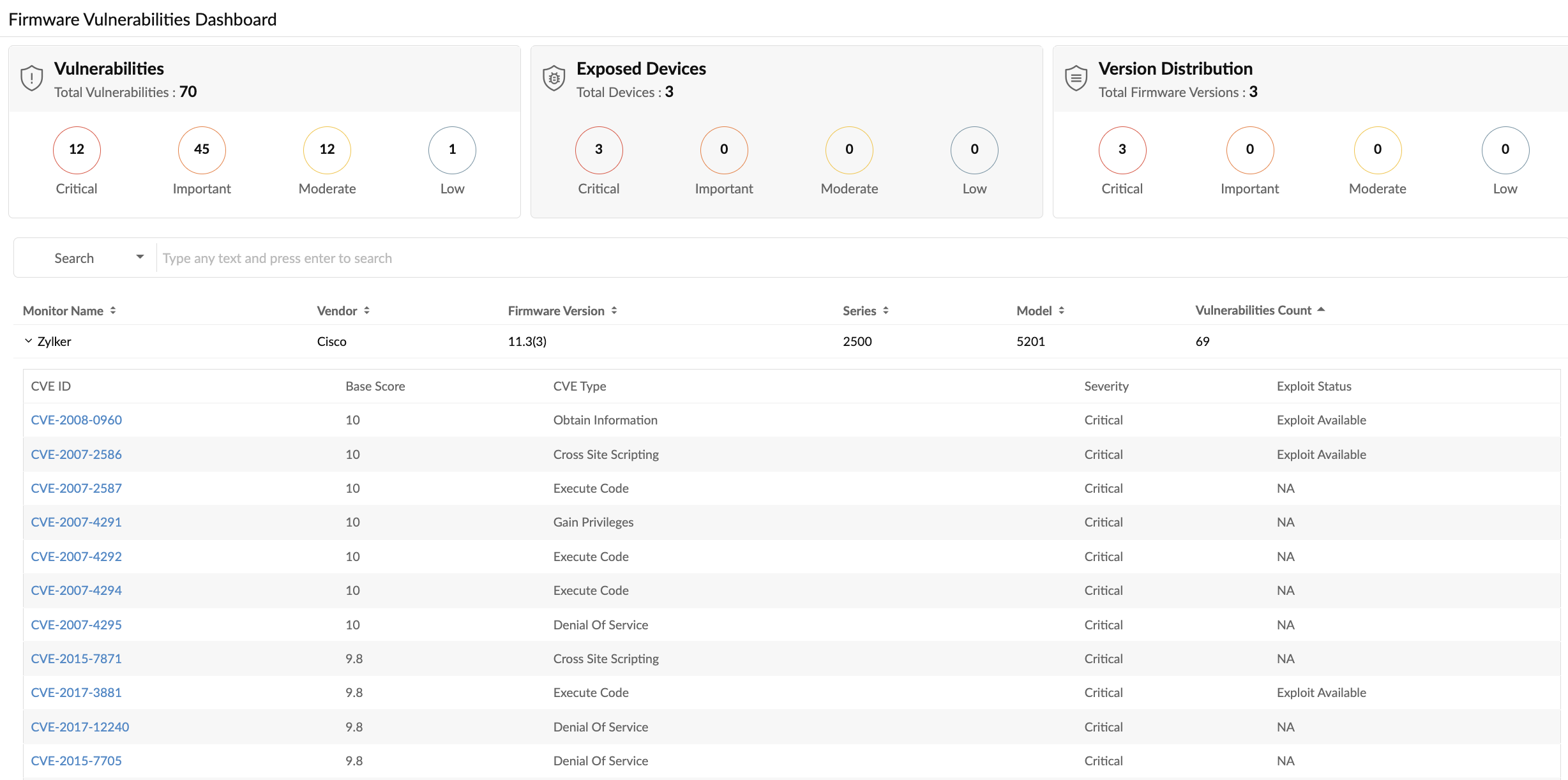Click the Exposed Devices shield icon

point(553,78)
